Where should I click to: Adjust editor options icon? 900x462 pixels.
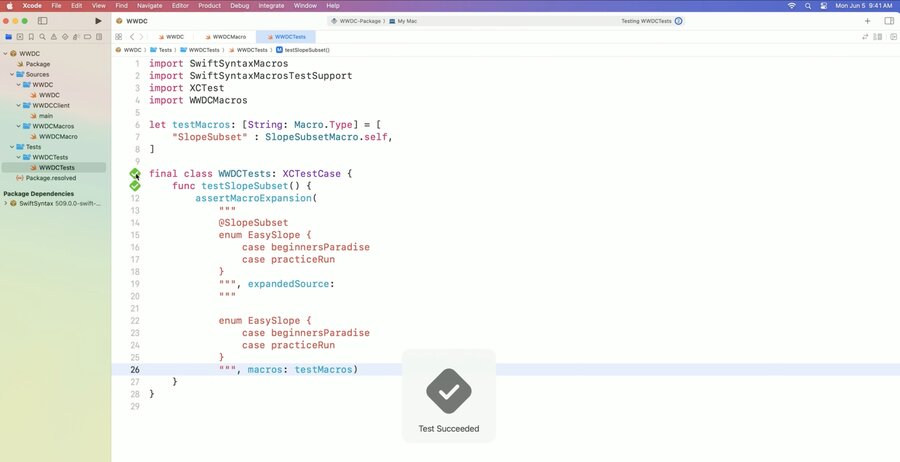(878, 37)
